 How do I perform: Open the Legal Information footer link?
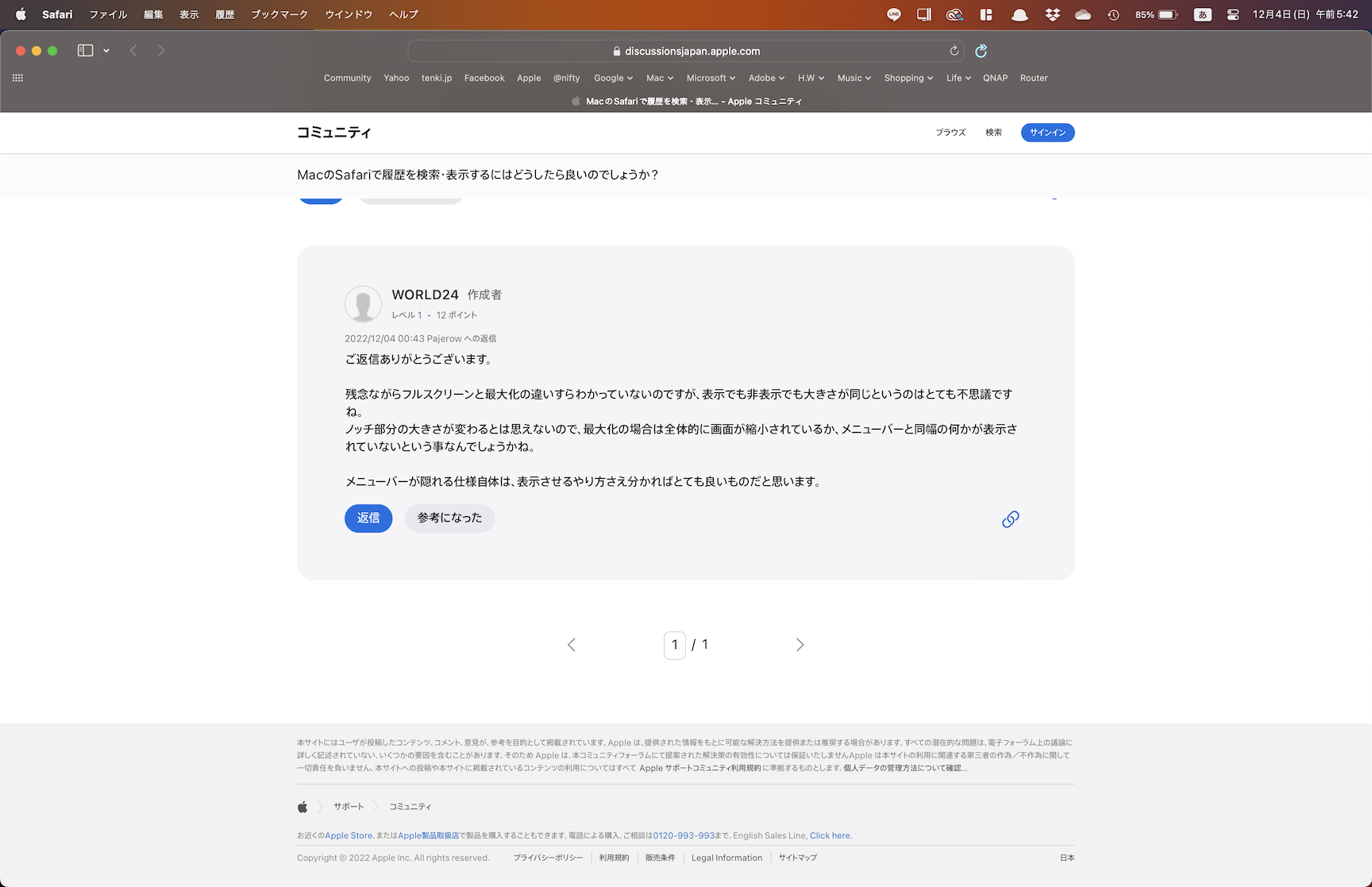(x=726, y=858)
